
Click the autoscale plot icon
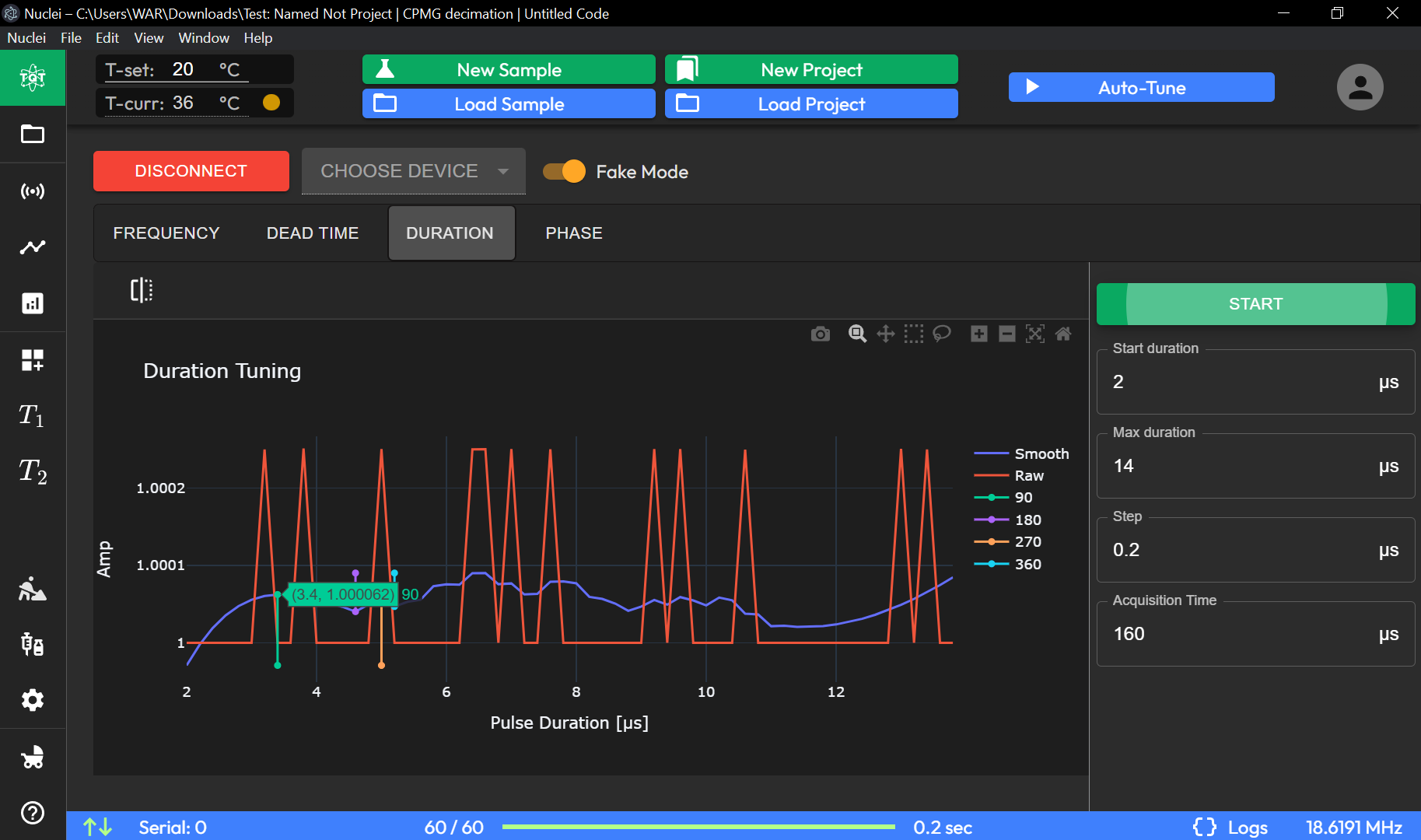[x=1035, y=334]
